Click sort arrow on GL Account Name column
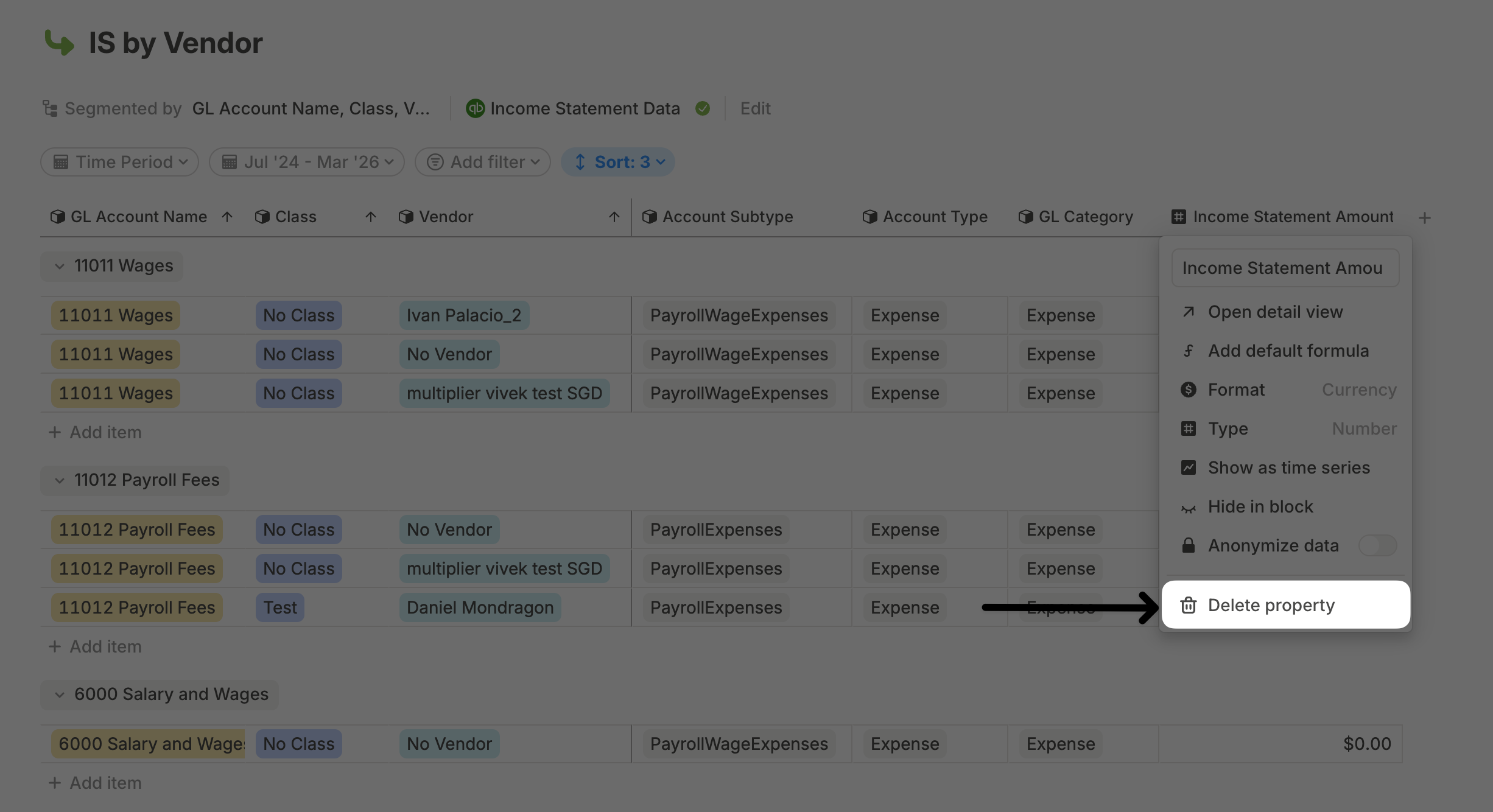1493x812 pixels. (x=227, y=217)
